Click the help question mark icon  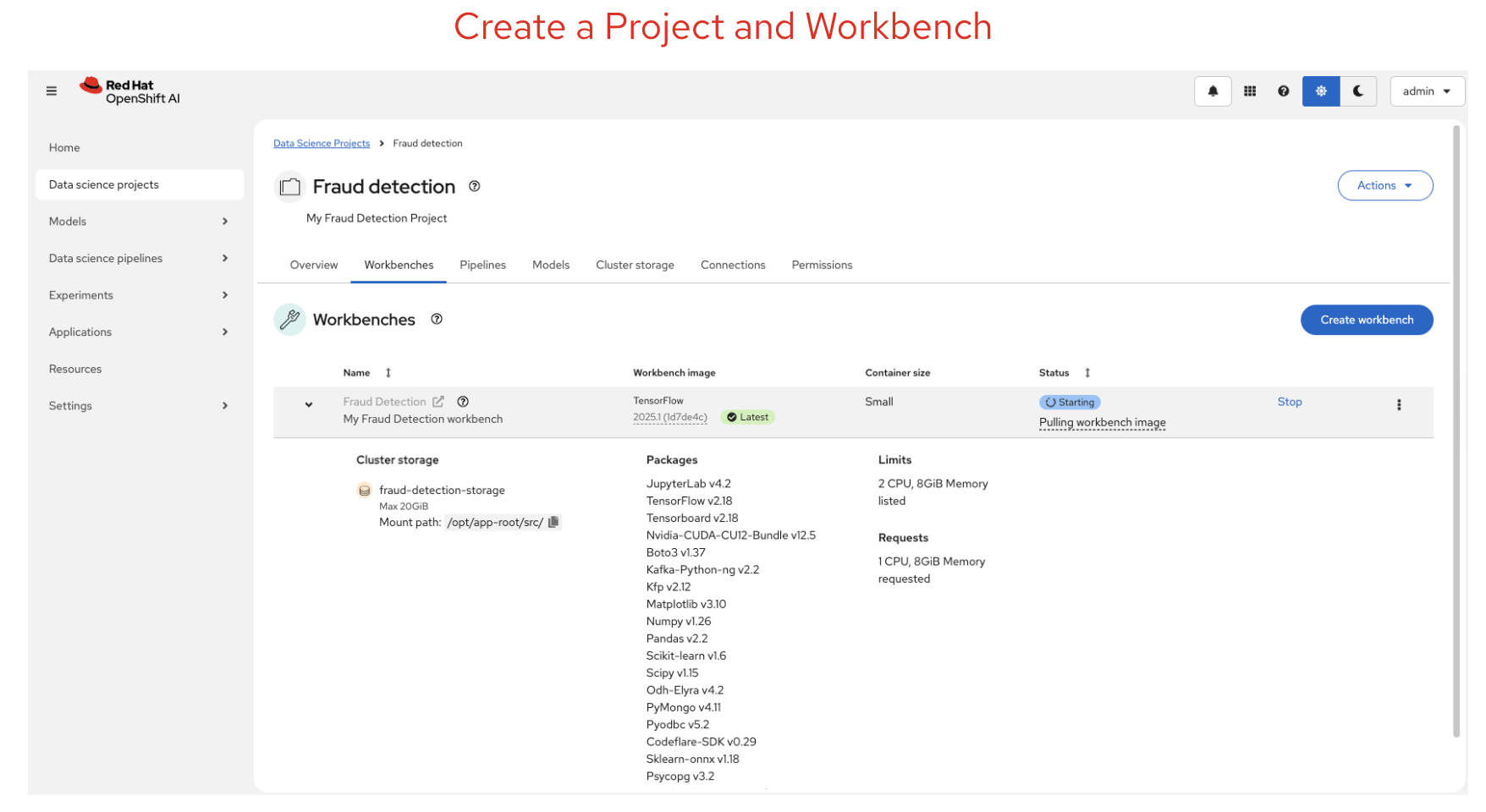coord(1283,91)
